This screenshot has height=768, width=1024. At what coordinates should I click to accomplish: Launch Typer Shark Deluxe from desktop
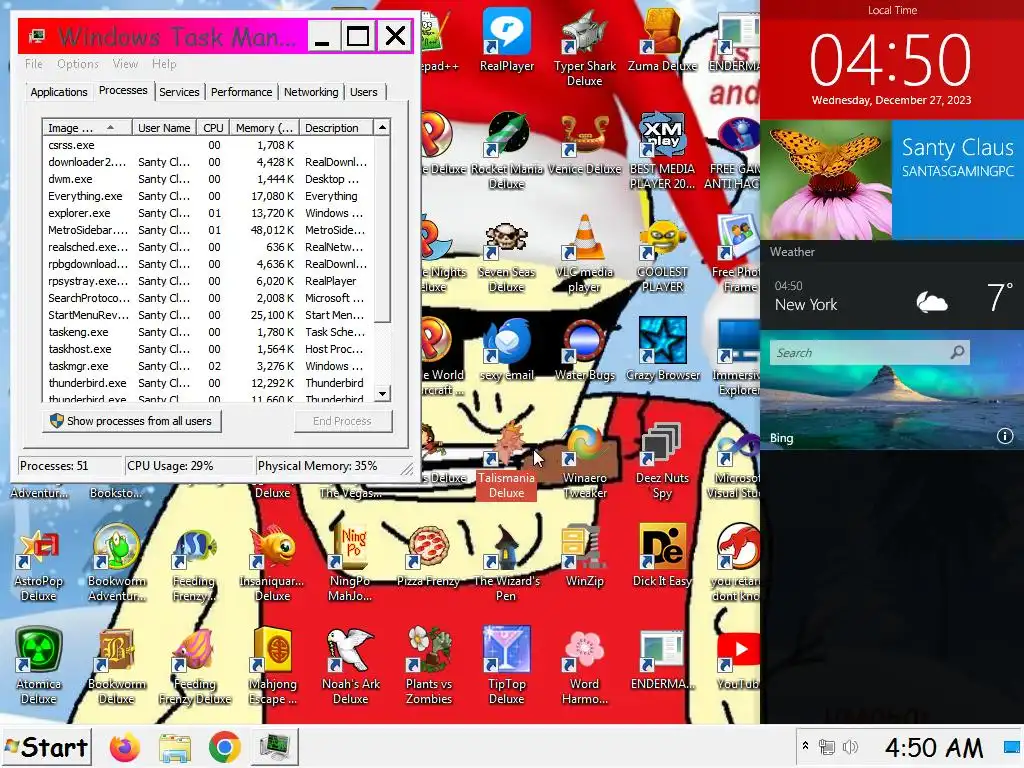click(584, 48)
